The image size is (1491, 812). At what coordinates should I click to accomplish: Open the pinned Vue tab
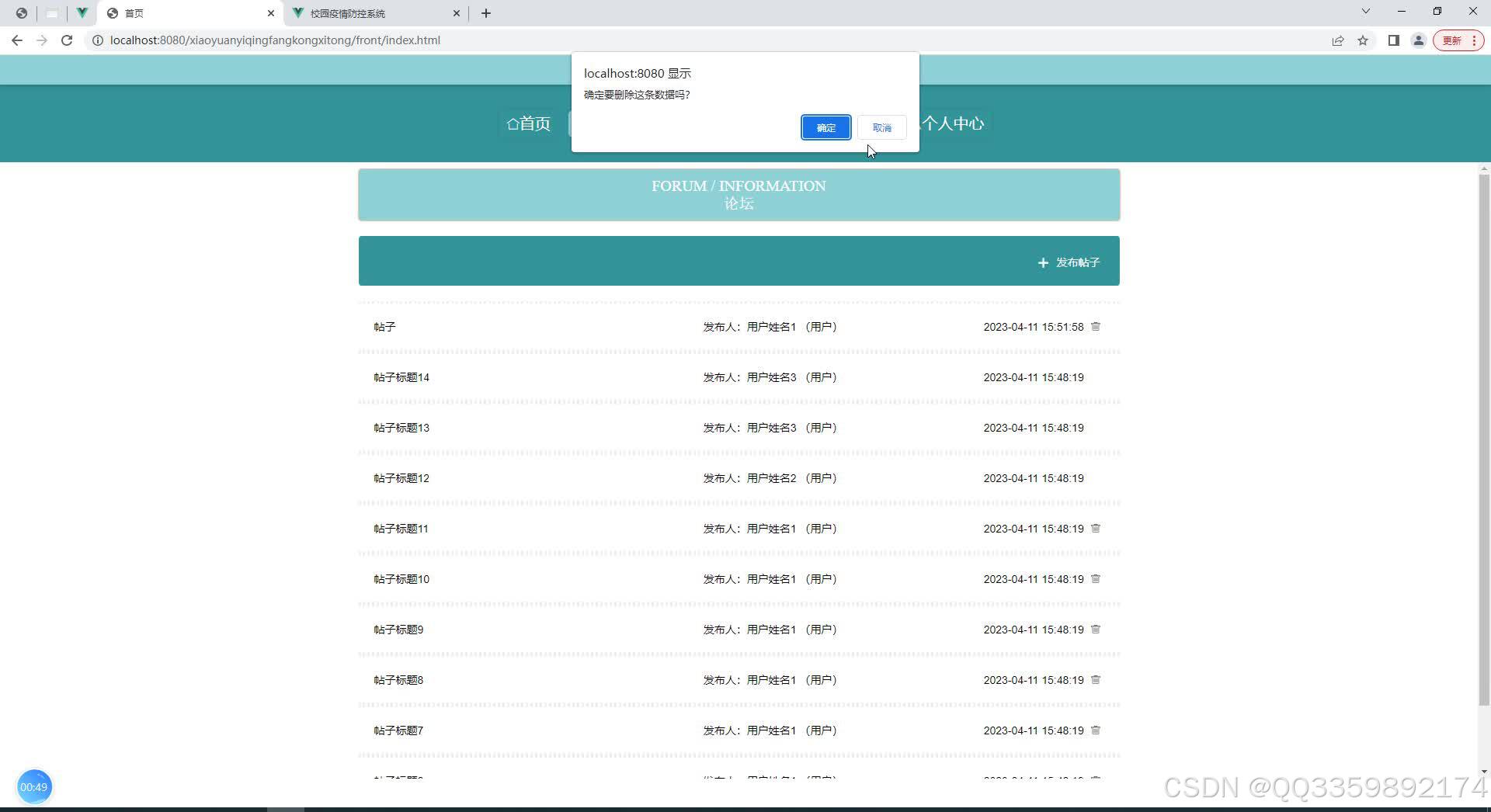tap(82, 13)
